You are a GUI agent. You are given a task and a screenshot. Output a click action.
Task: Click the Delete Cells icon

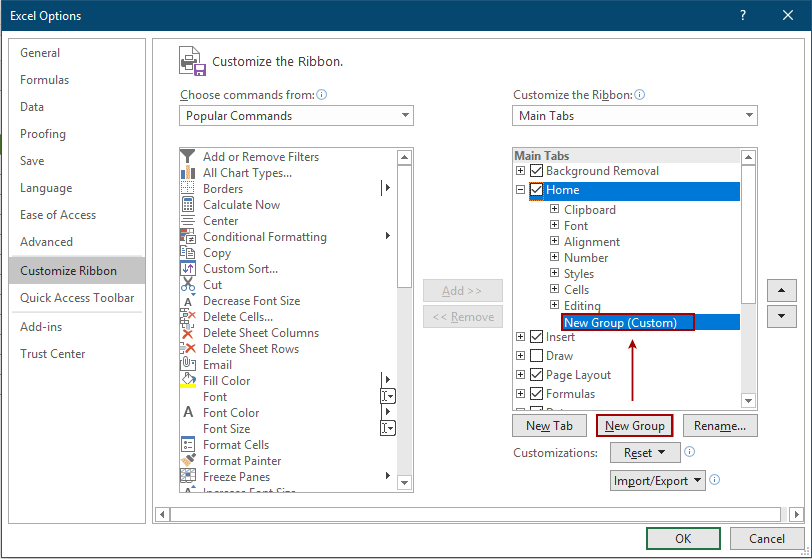187,317
